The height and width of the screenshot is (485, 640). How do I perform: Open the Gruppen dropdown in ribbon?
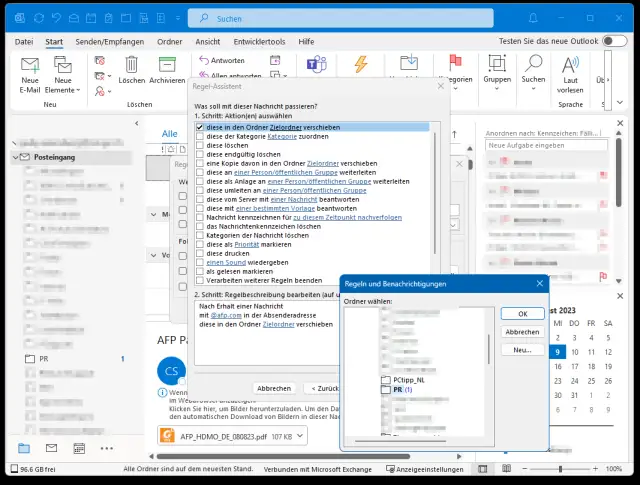pyautogui.click(x=496, y=70)
